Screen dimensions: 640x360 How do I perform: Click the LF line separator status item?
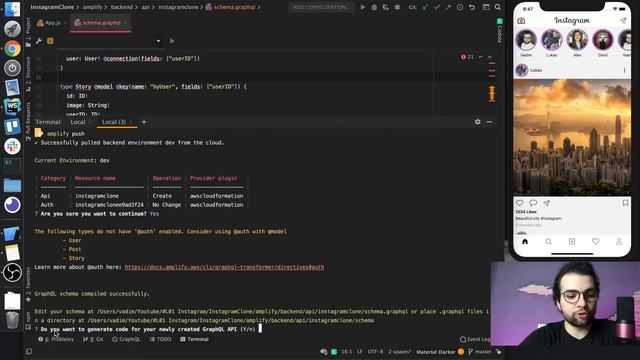click(x=360, y=351)
